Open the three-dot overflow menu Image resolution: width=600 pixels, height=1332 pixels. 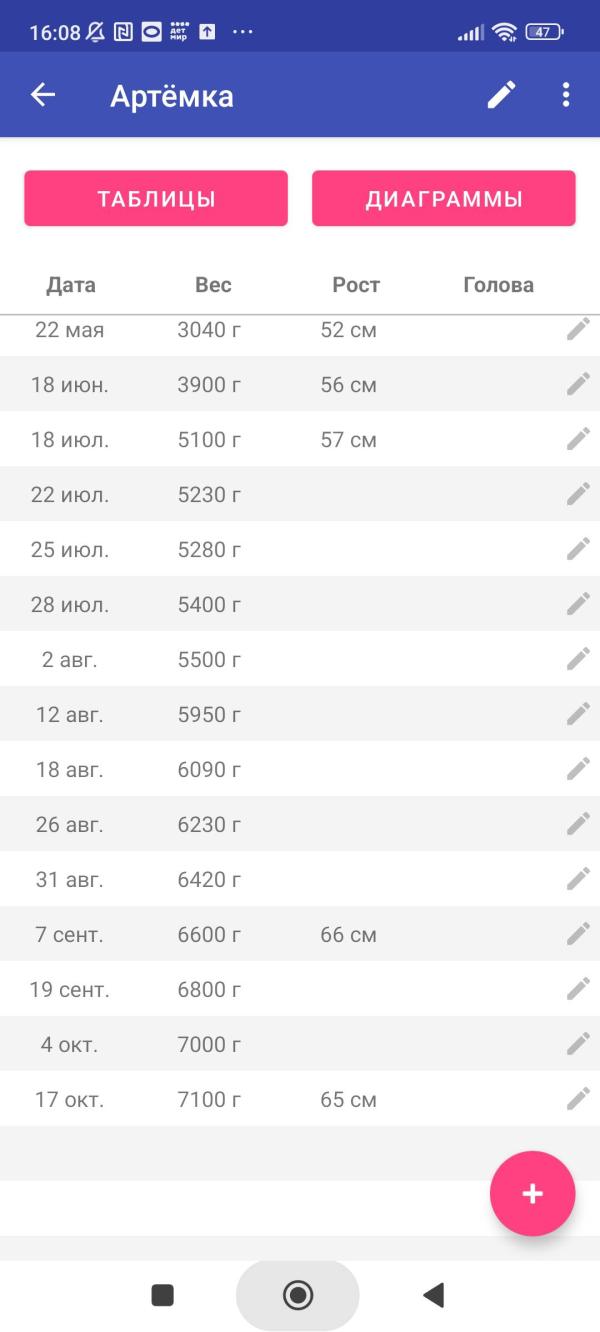pyautogui.click(x=566, y=95)
